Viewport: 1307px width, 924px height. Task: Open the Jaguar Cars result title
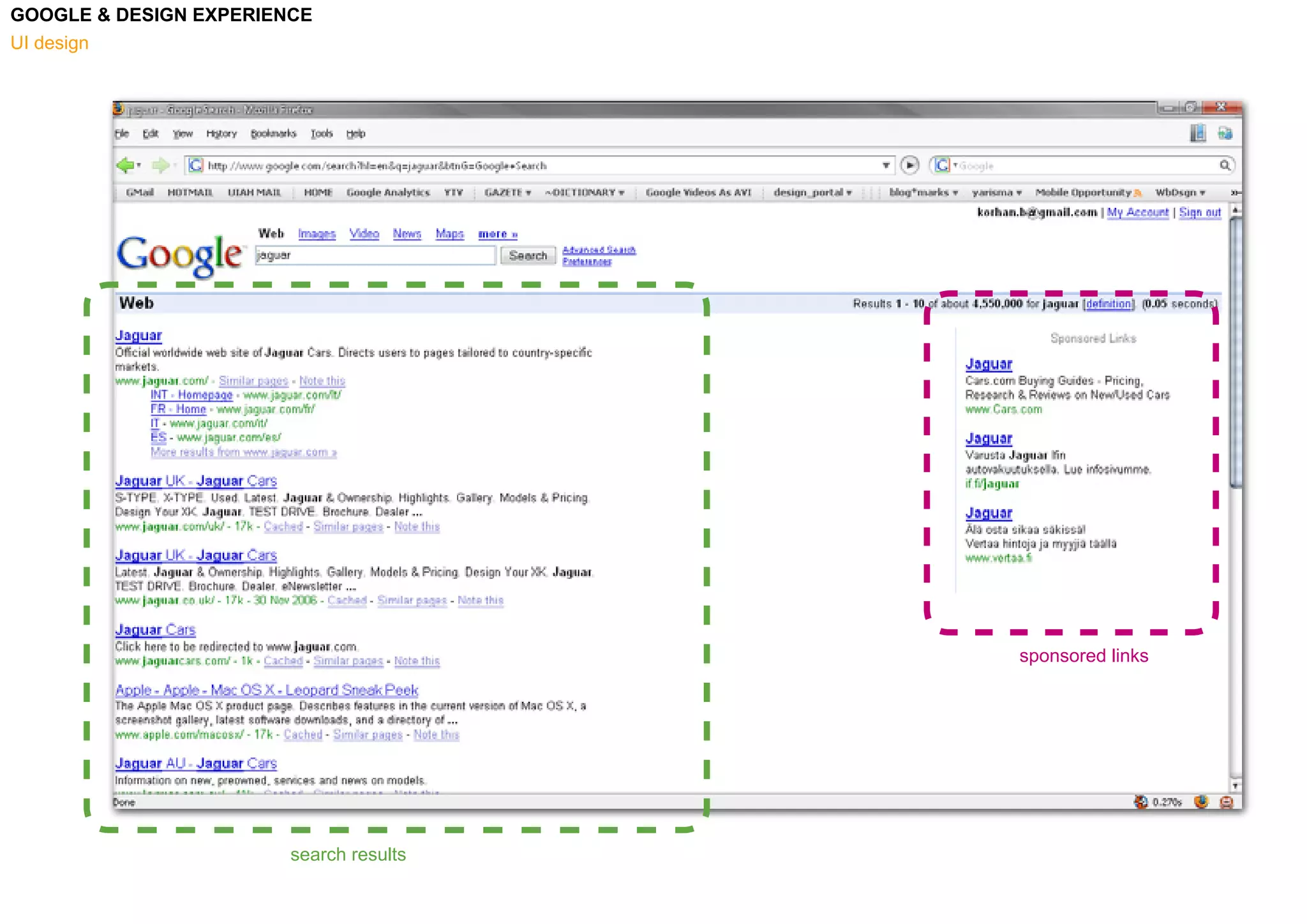point(155,629)
